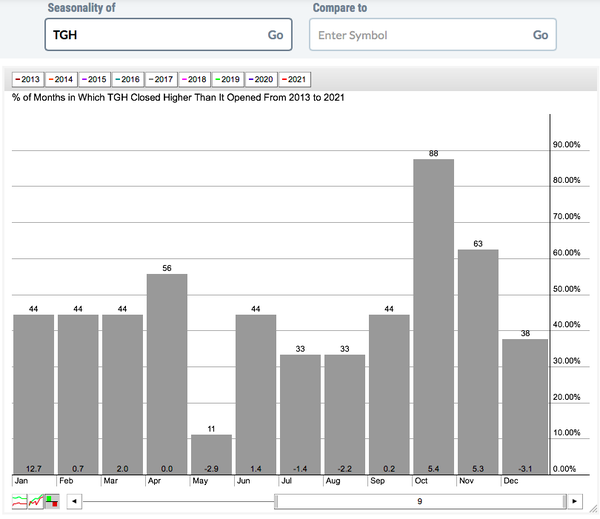Click the May bar showing 11
Image resolution: width=600 pixels, height=519 pixels.
[x=211, y=454]
